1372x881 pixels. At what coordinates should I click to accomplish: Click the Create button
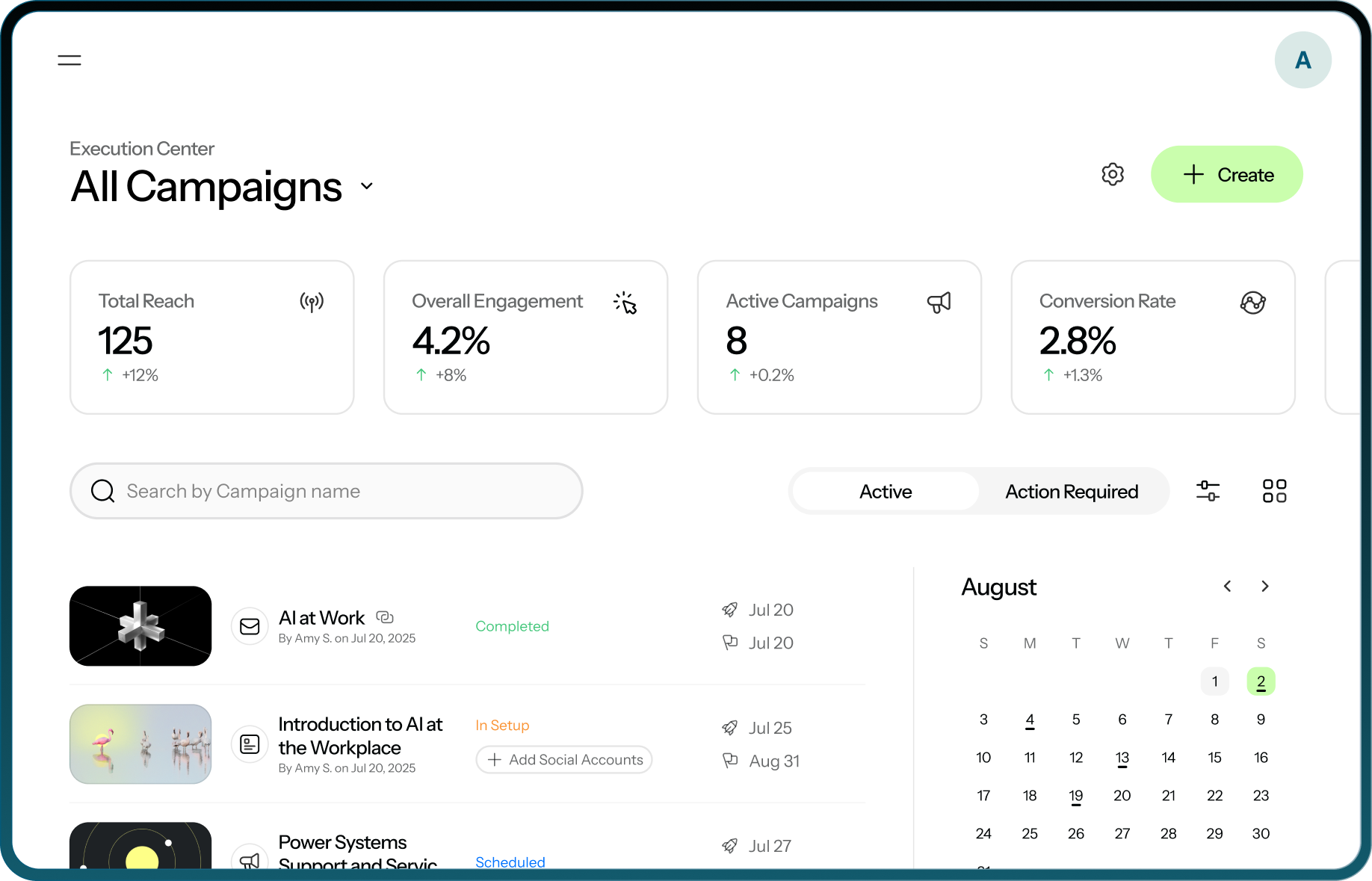pos(1226,174)
